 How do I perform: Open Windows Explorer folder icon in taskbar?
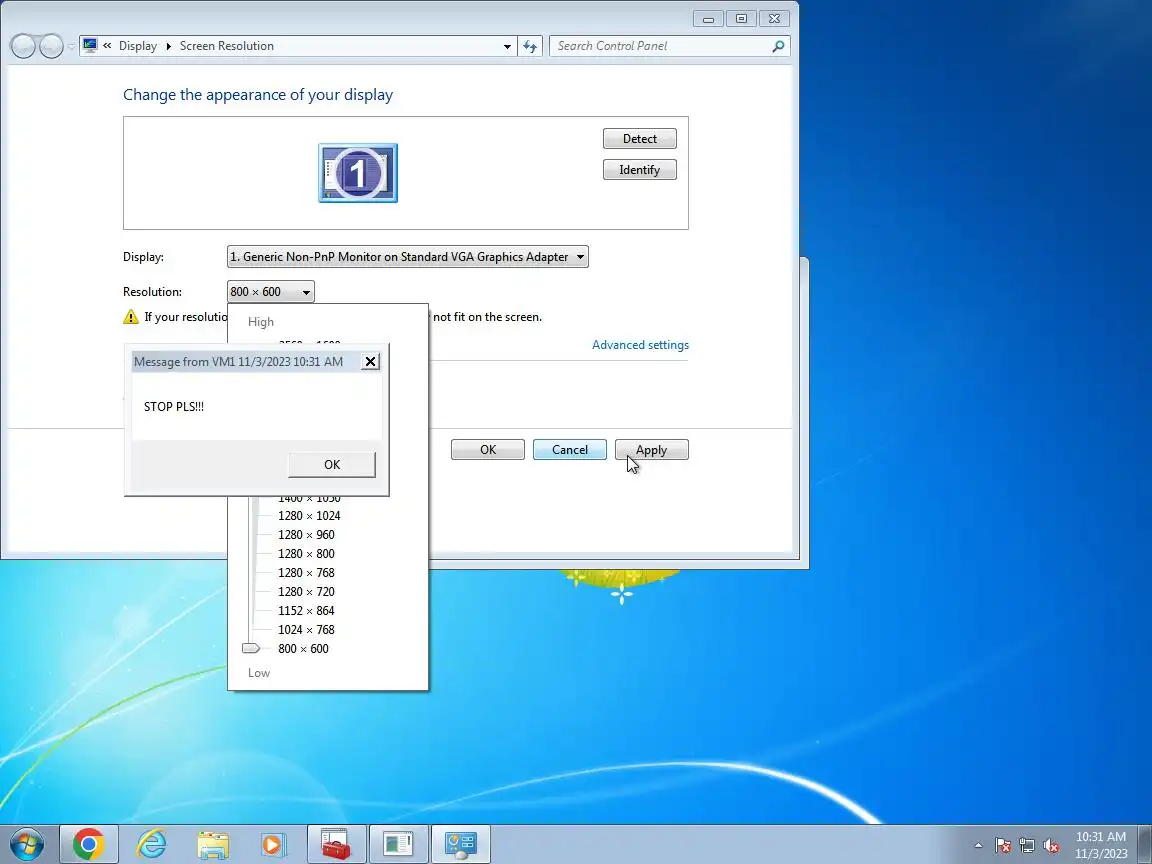213,845
